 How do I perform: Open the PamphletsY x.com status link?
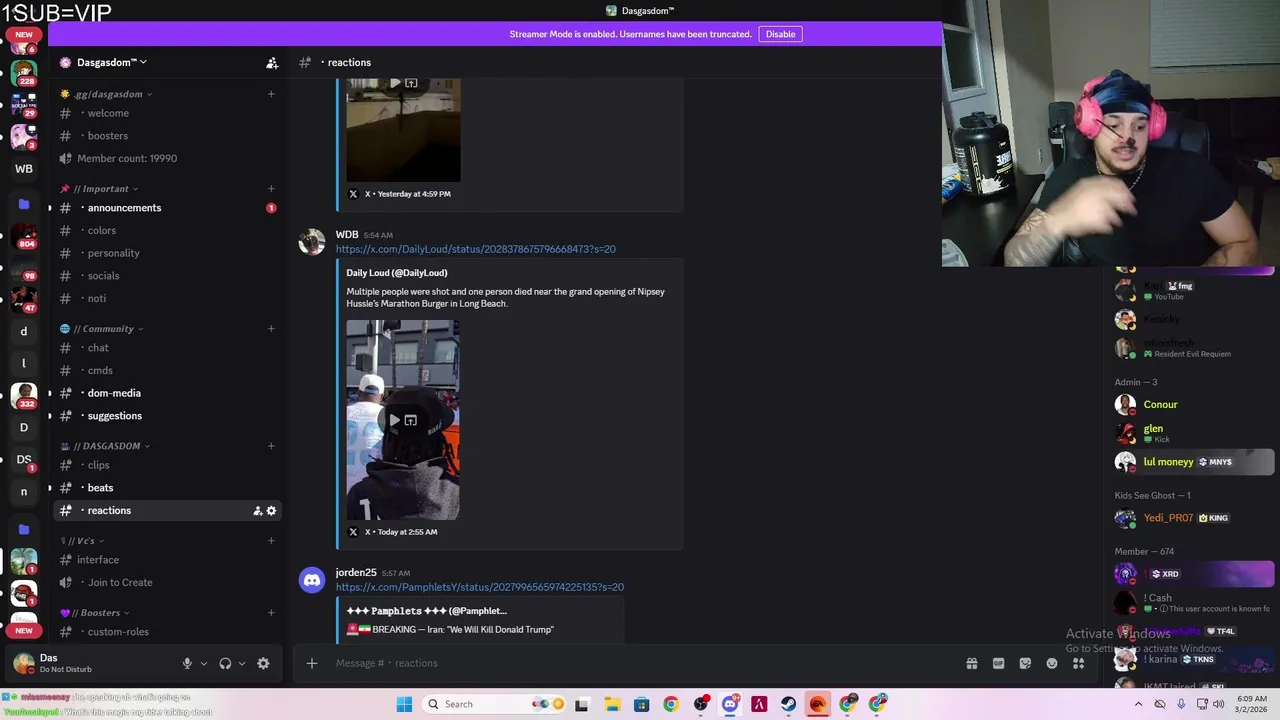[480, 587]
